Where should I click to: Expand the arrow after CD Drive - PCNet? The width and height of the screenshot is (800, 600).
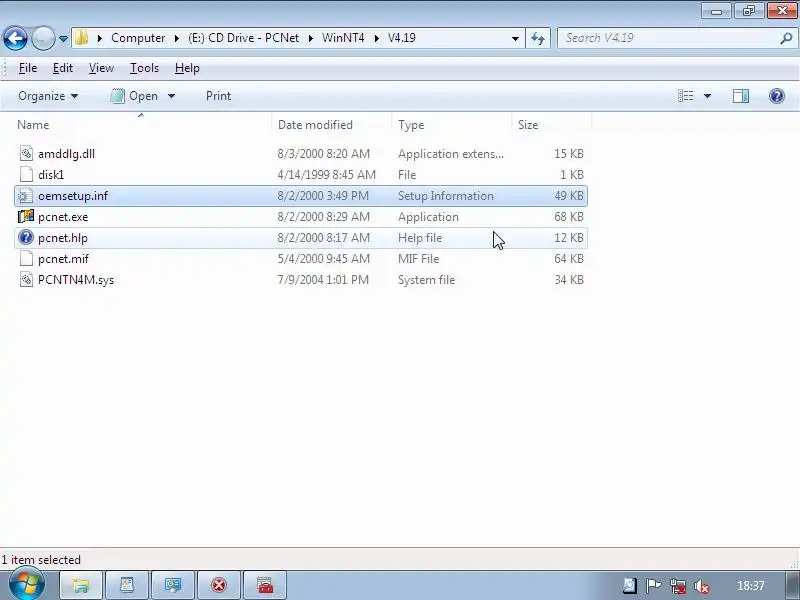click(x=311, y=38)
